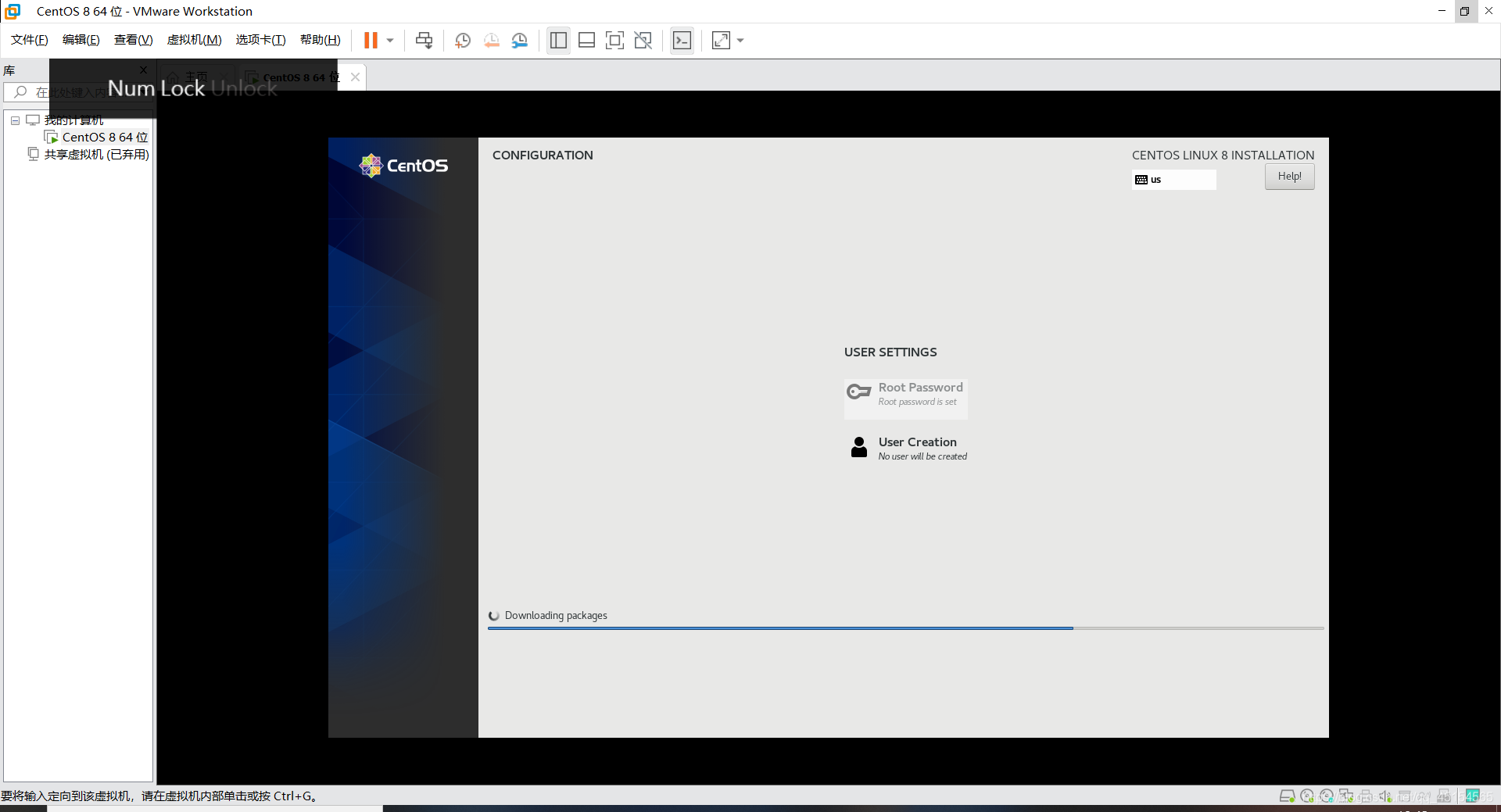Click the Root Password key icon
The height and width of the screenshot is (812, 1501).
point(858,392)
